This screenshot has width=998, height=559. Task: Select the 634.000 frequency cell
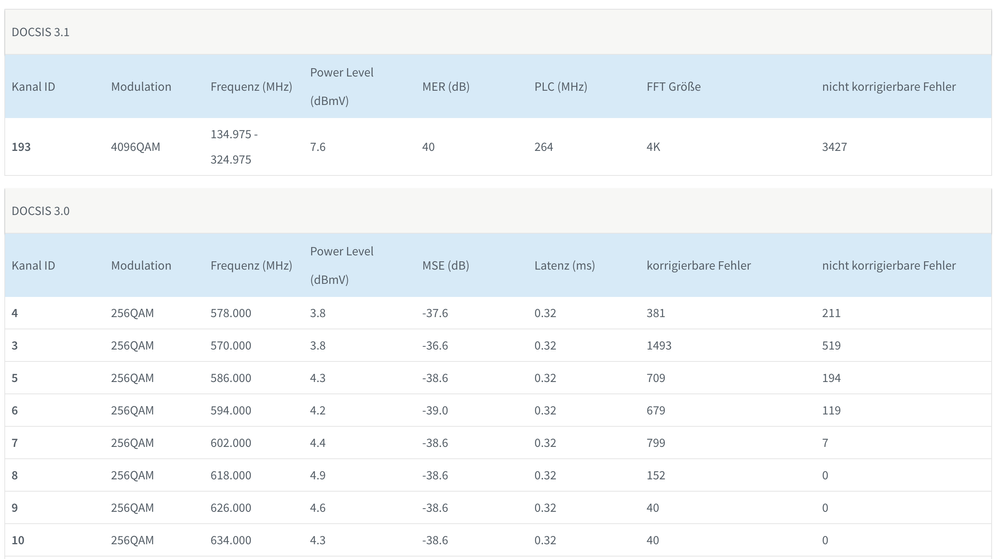[231, 540]
